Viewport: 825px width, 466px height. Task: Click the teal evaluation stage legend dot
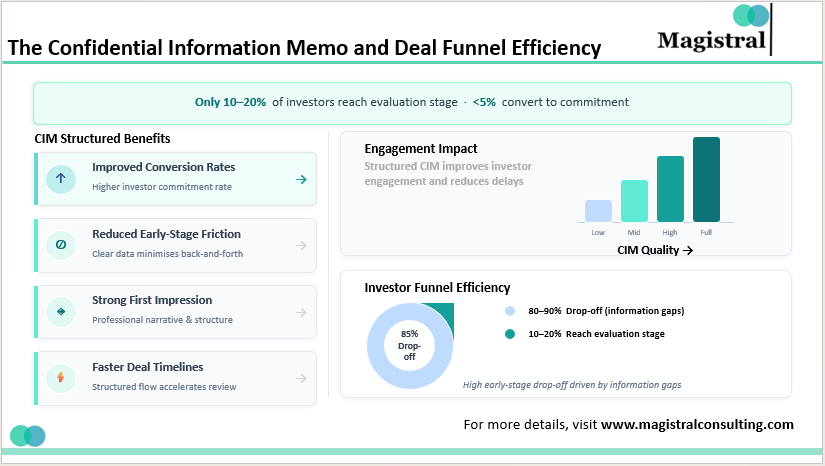tap(510, 334)
